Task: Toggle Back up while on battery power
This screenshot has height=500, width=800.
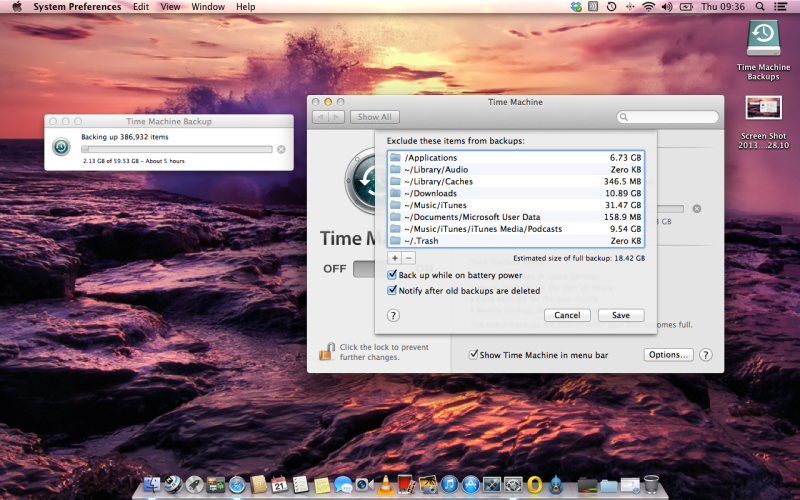Action: 392,275
